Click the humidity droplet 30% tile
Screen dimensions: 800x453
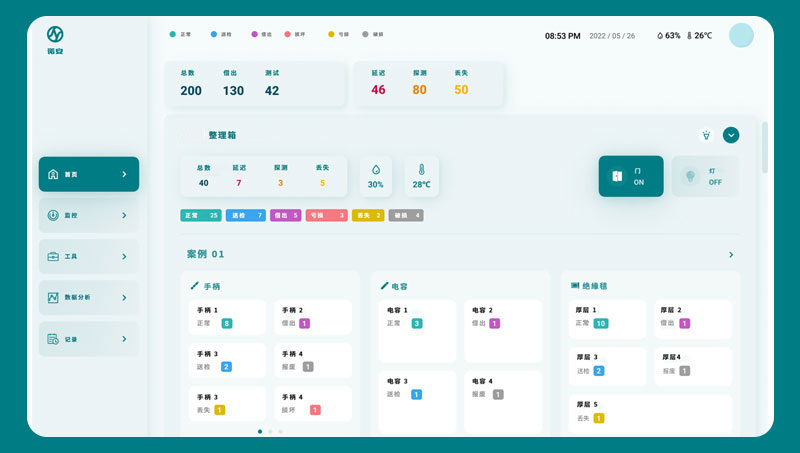point(375,176)
